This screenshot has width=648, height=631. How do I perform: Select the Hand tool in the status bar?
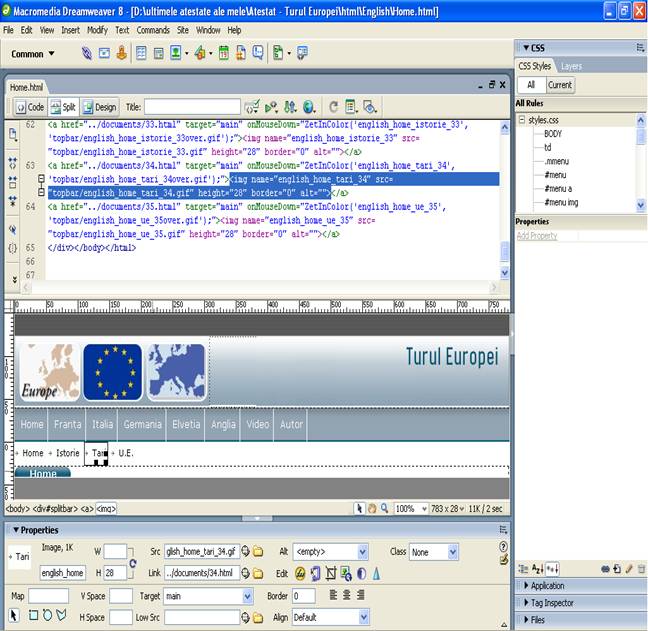click(x=372, y=509)
